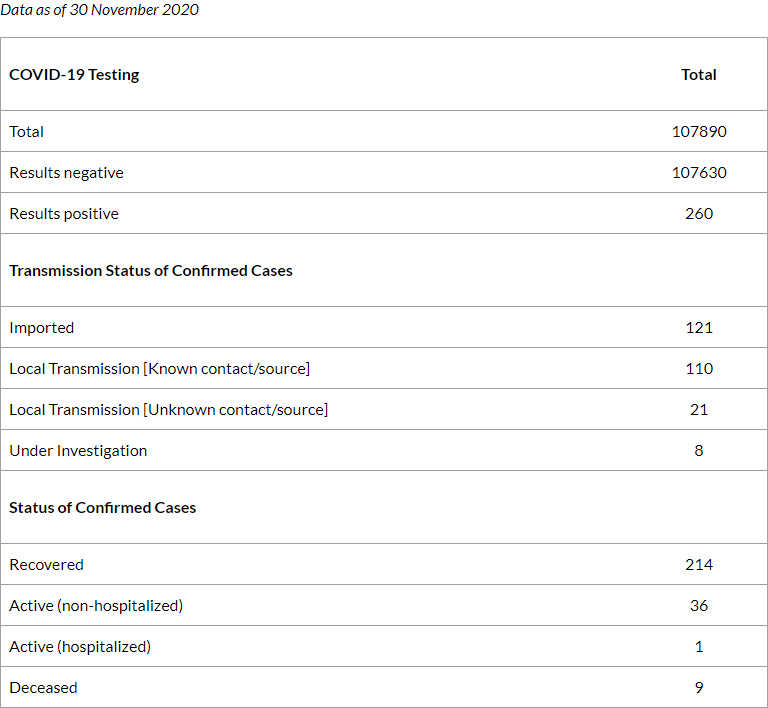Image resolution: width=768 pixels, height=708 pixels.
Task: Select the Unknown source count 21
Action: (x=699, y=410)
